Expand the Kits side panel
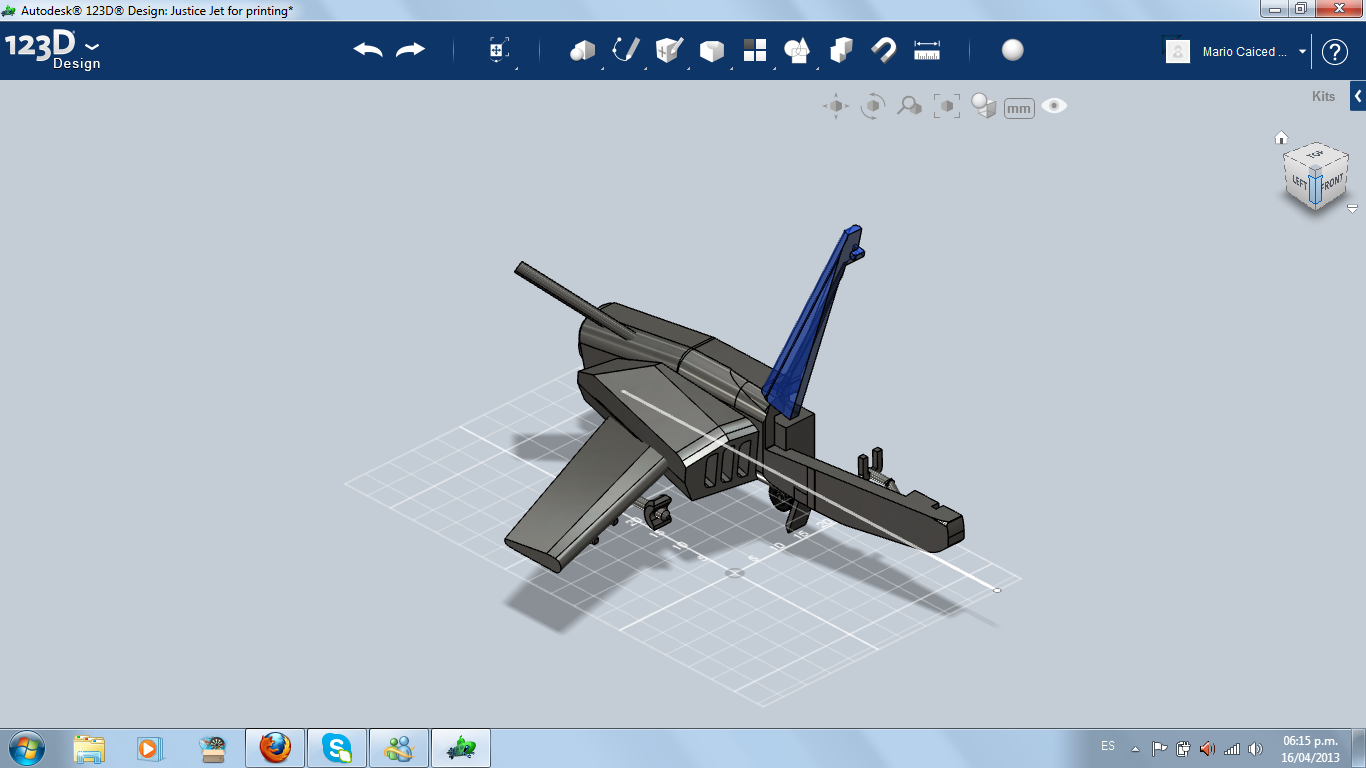 (x=1358, y=96)
